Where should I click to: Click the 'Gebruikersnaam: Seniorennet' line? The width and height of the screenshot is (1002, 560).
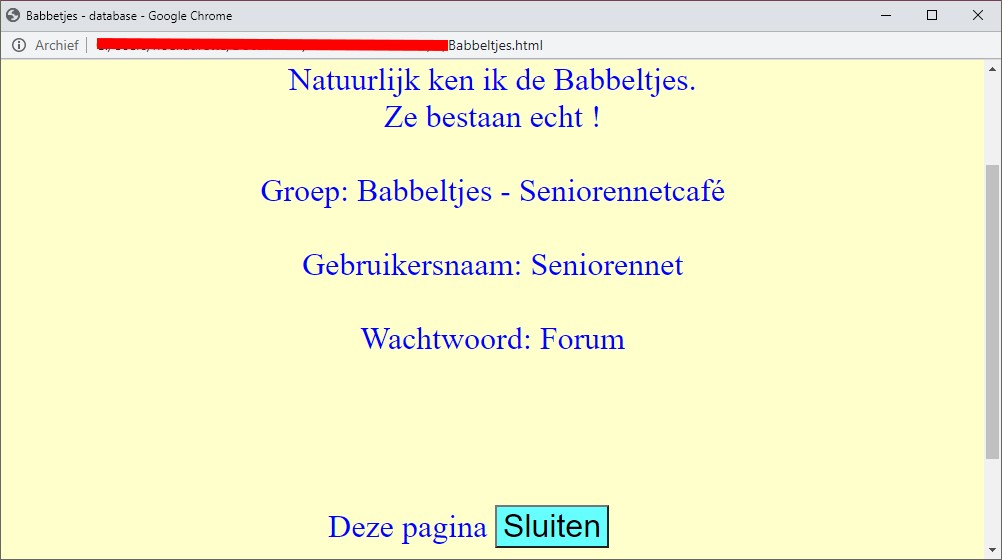(x=492, y=265)
